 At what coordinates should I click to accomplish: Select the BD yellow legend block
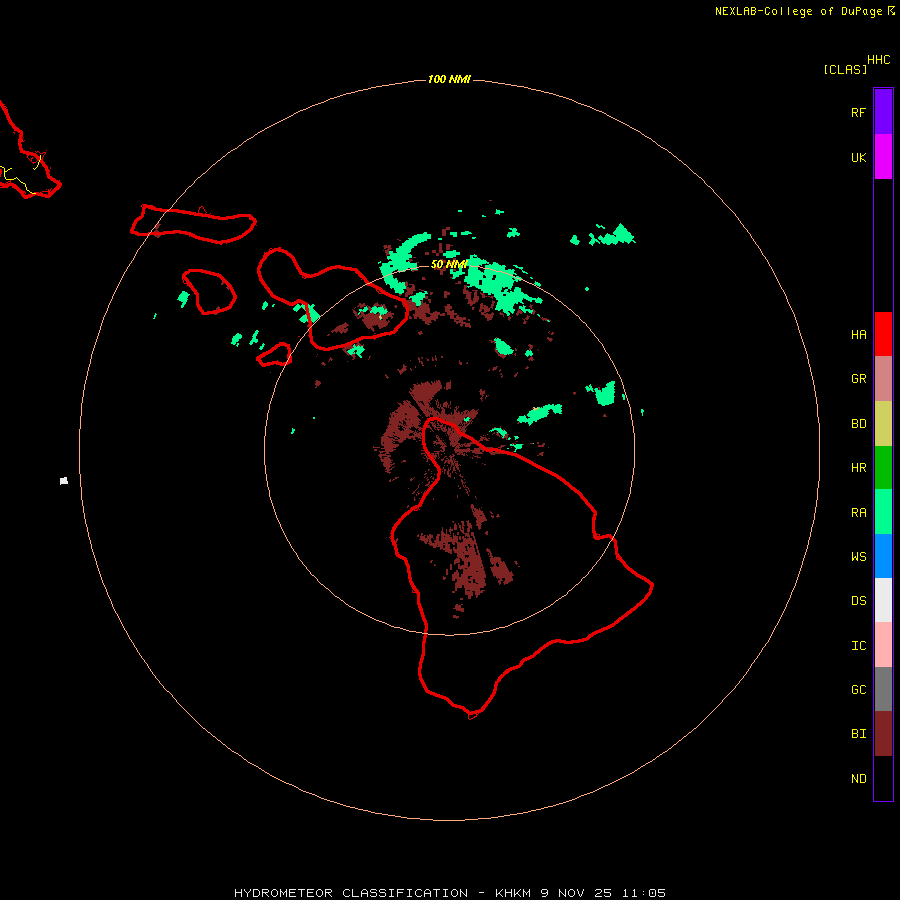(883, 424)
